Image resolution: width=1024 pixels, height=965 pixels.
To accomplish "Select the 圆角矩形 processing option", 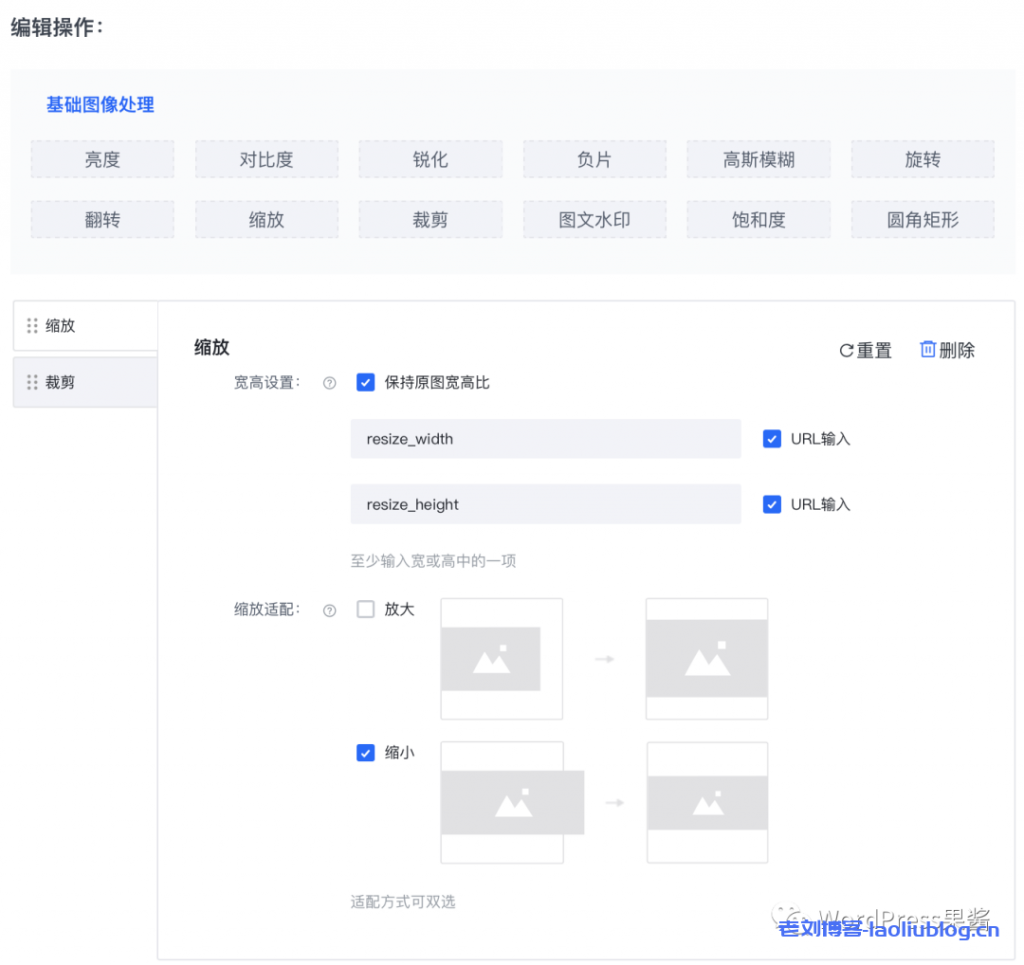I will coord(922,219).
